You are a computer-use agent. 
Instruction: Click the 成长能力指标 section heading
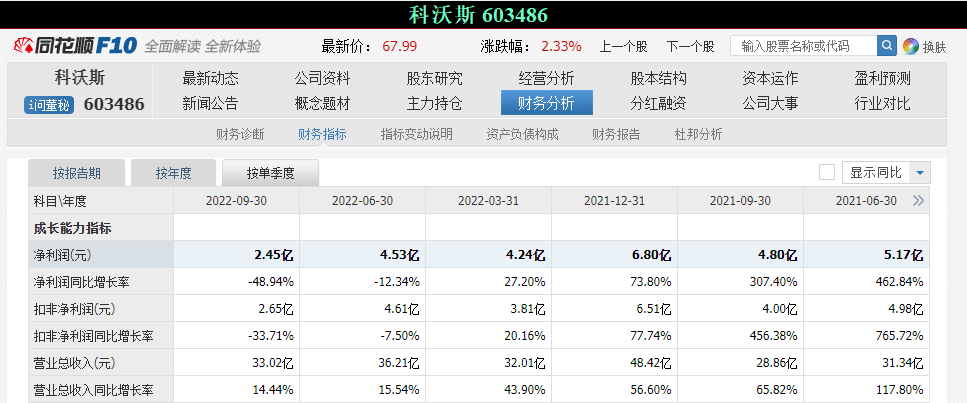pyautogui.click(x=73, y=228)
